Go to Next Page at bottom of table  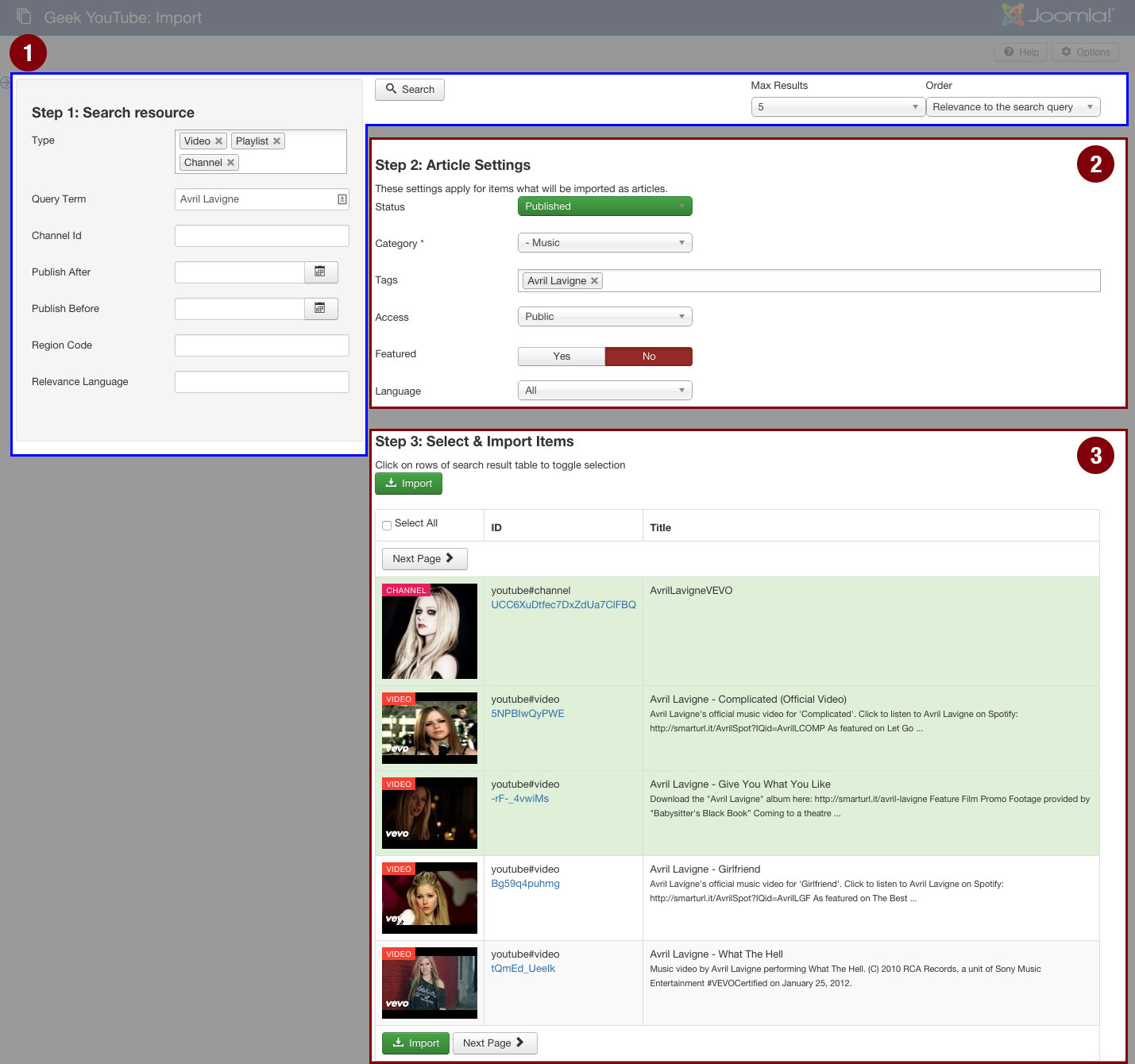point(495,1043)
